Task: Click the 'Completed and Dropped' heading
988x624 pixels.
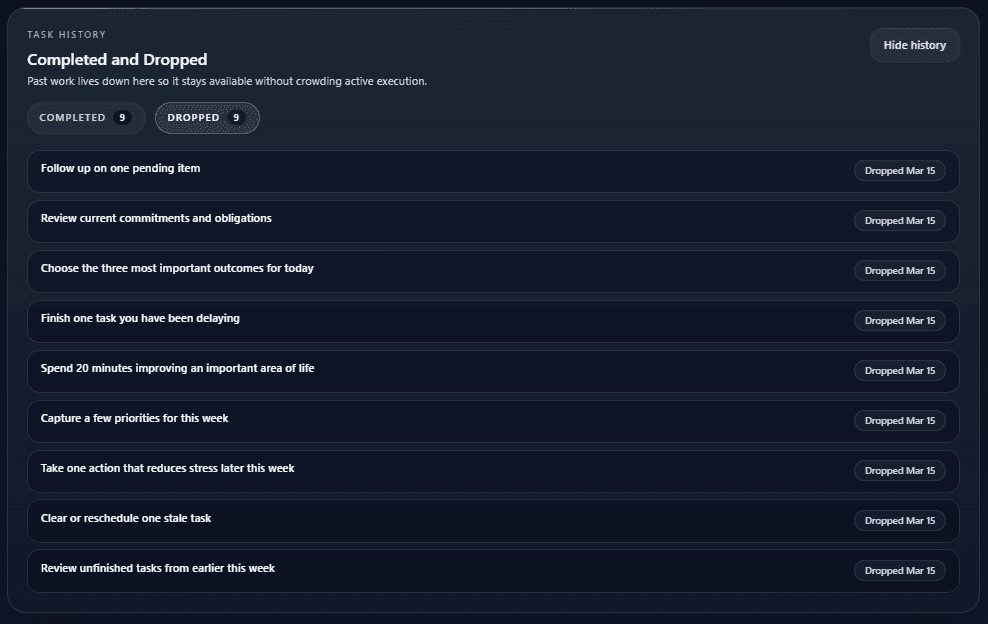Action: (116, 59)
